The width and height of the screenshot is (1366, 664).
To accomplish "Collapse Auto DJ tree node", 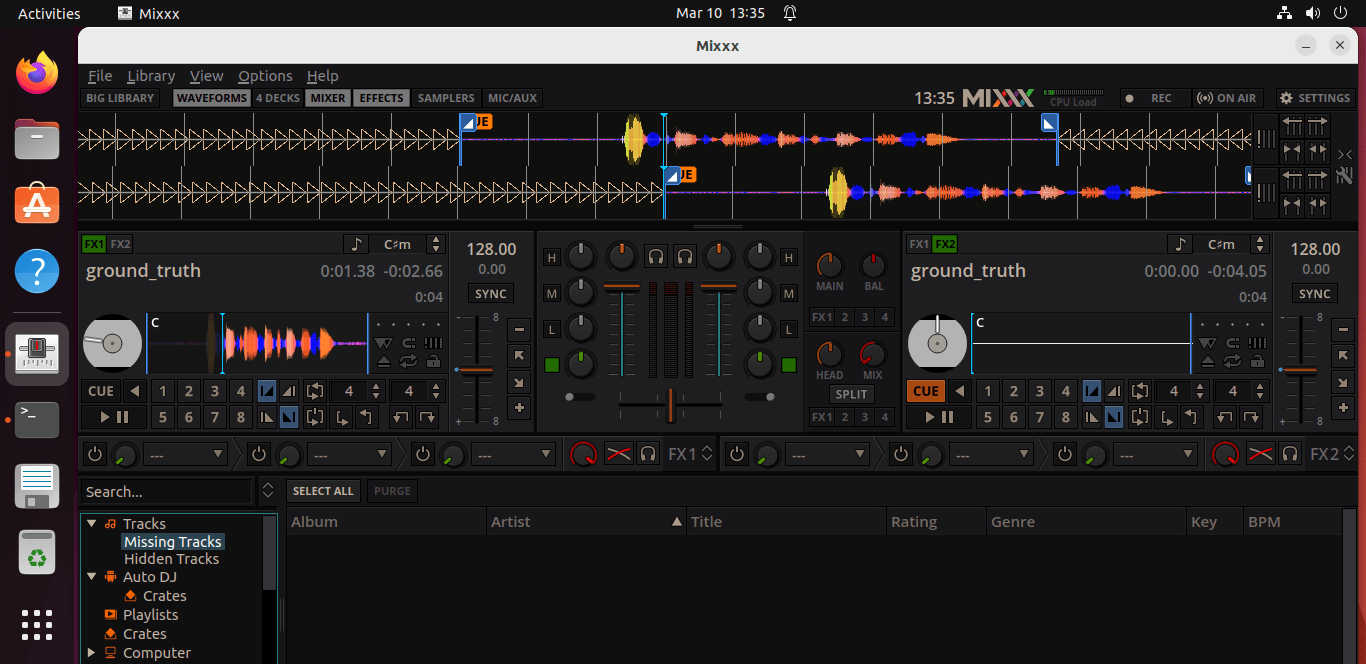I will coord(91,577).
